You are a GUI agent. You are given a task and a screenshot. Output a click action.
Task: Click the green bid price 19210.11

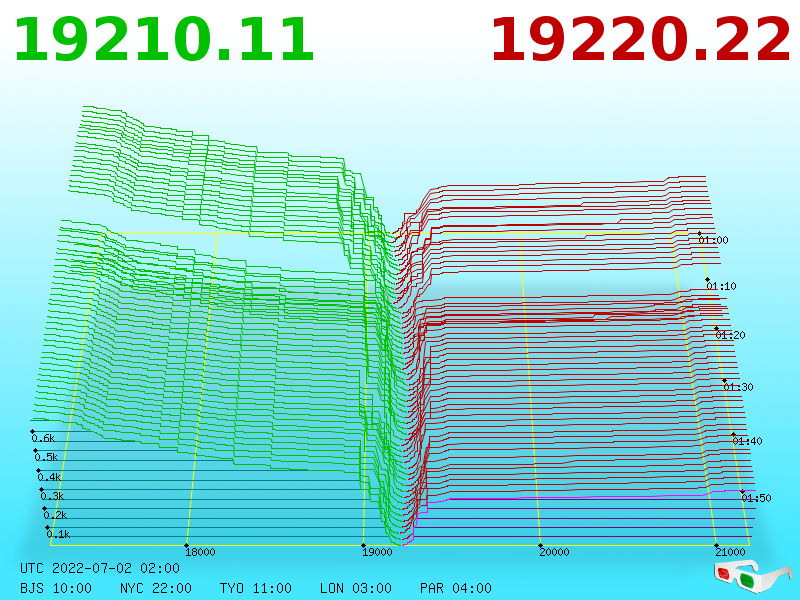[x=164, y=40]
